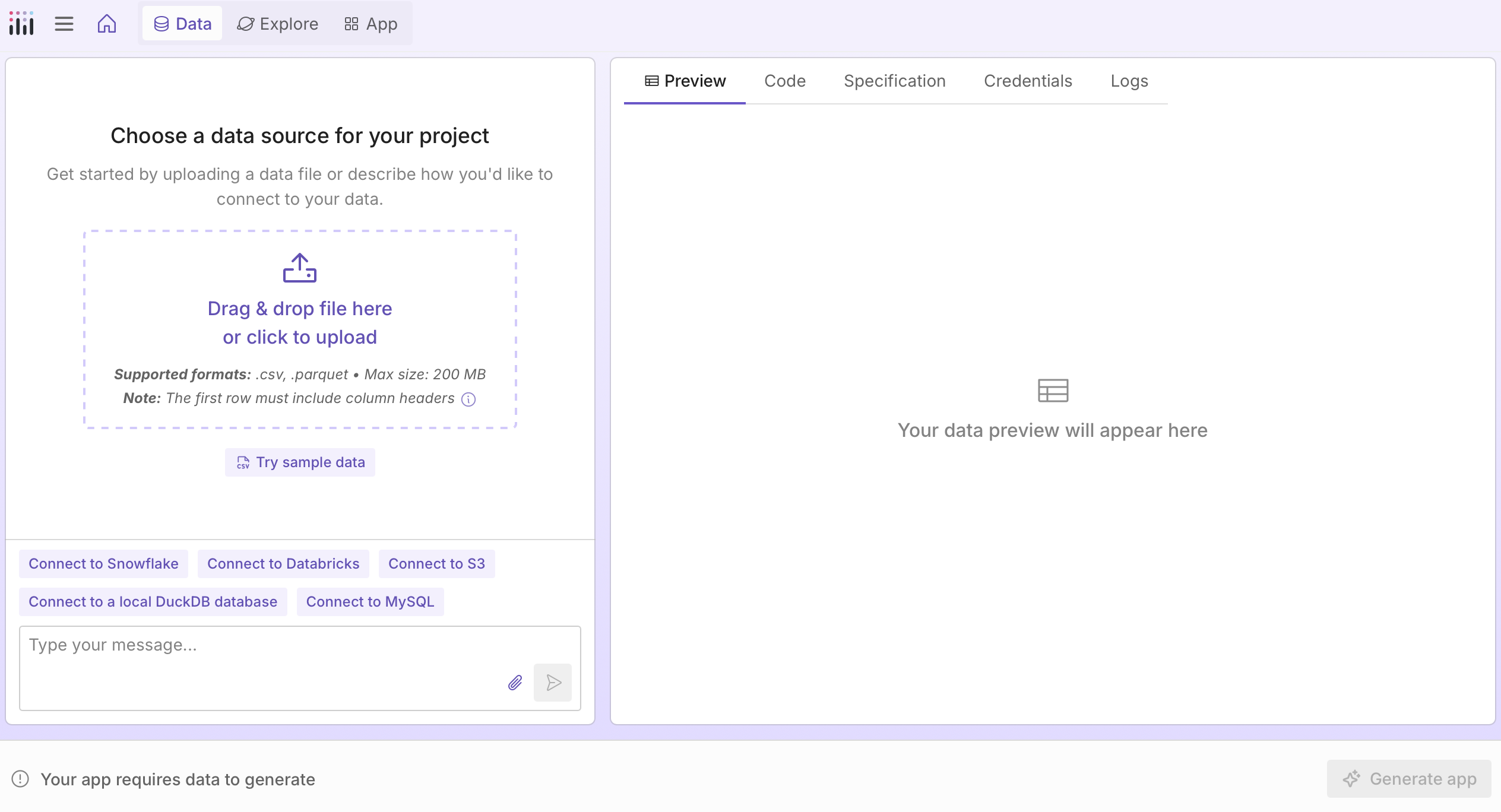Click the app logo in the top-left corner

coord(21,23)
